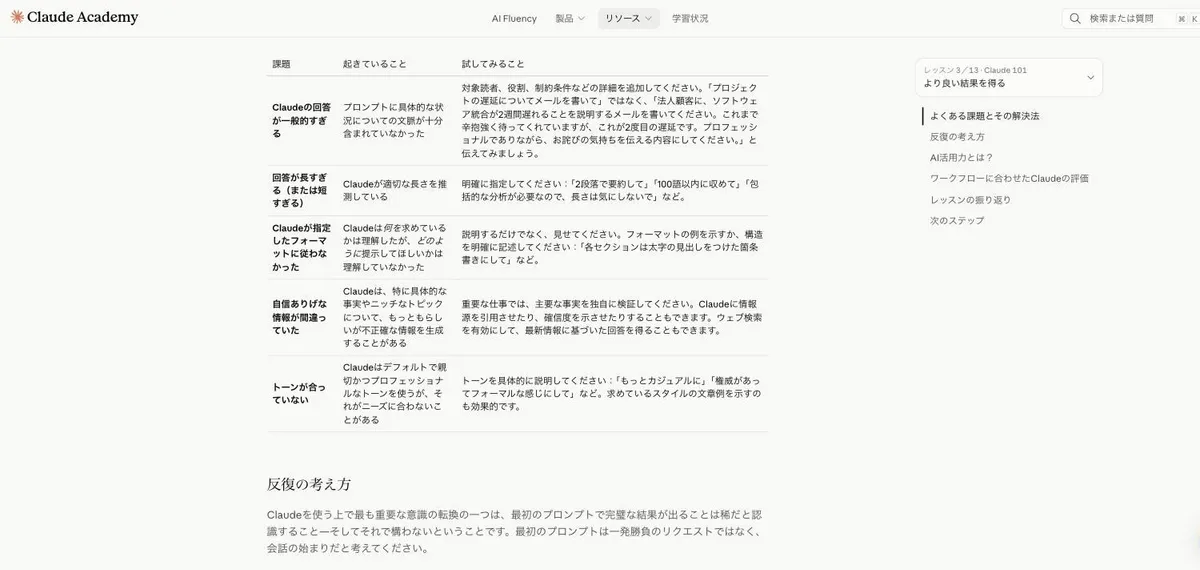Viewport: 1200px width, 570px height.
Task: Click the Claudeはデフォルトで親切かつプロフェッショナル cell
Action: click(394, 393)
